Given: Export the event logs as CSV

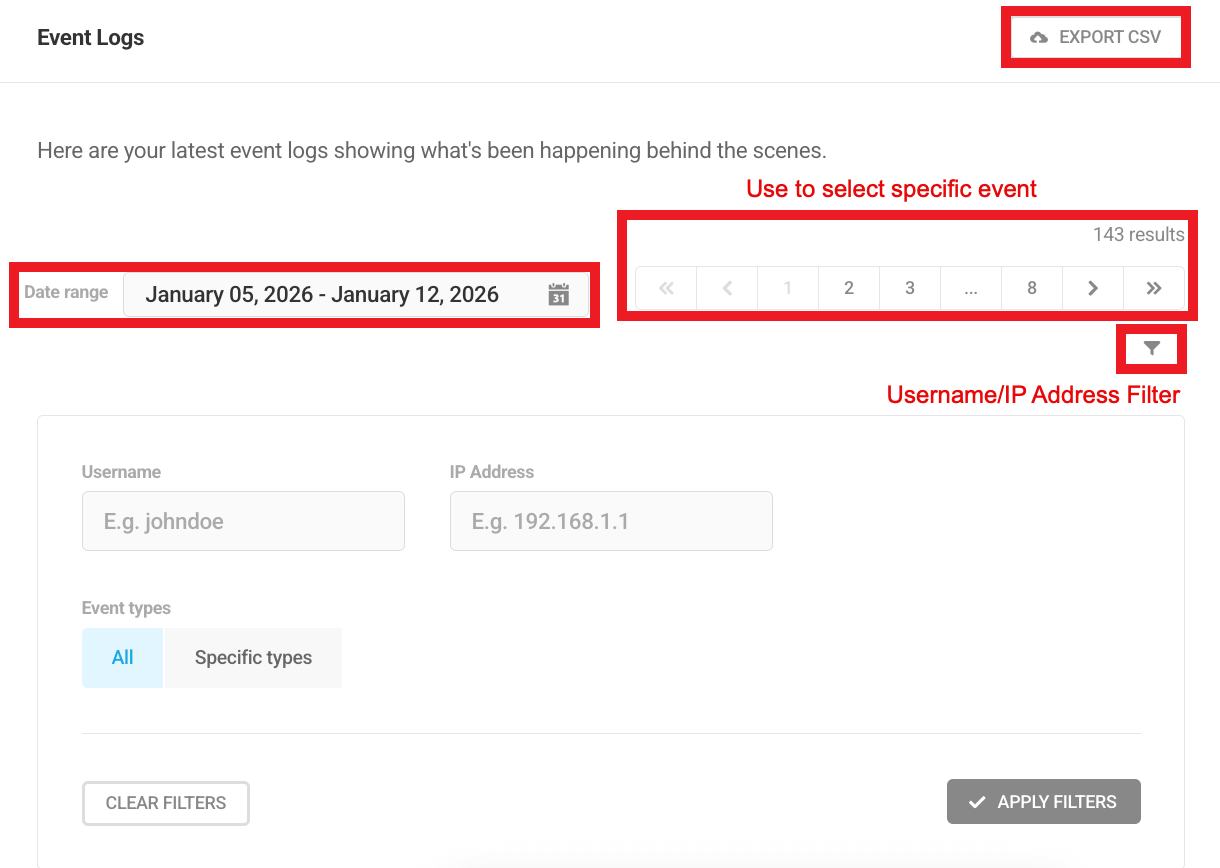Looking at the screenshot, I should [1095, 36].
